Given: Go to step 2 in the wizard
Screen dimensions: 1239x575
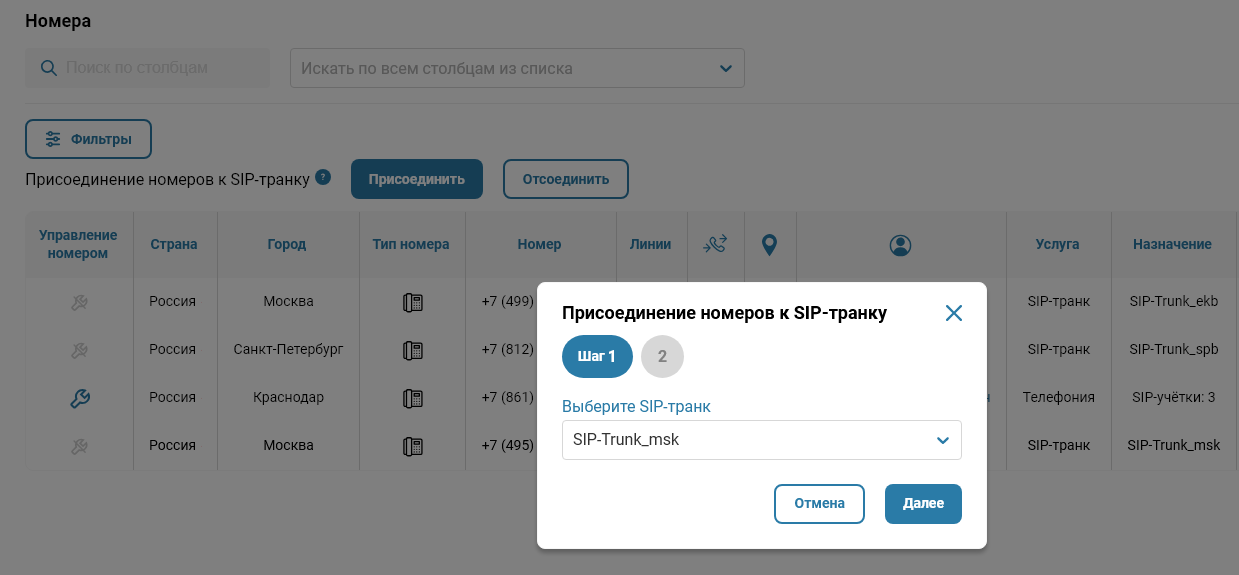Looking at the screenshot, I should pos(662,357).
